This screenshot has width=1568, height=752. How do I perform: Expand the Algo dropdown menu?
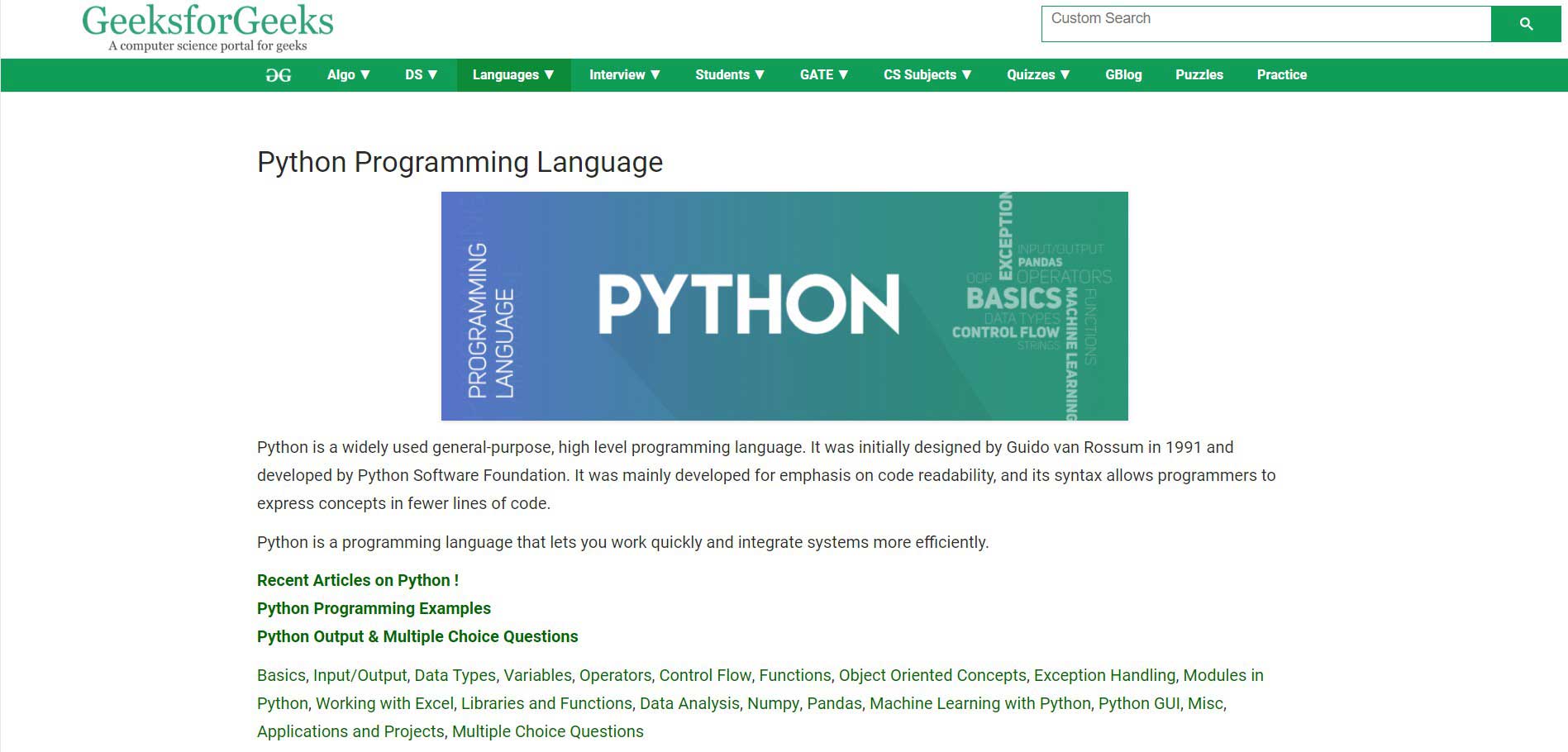click(348, 75)
